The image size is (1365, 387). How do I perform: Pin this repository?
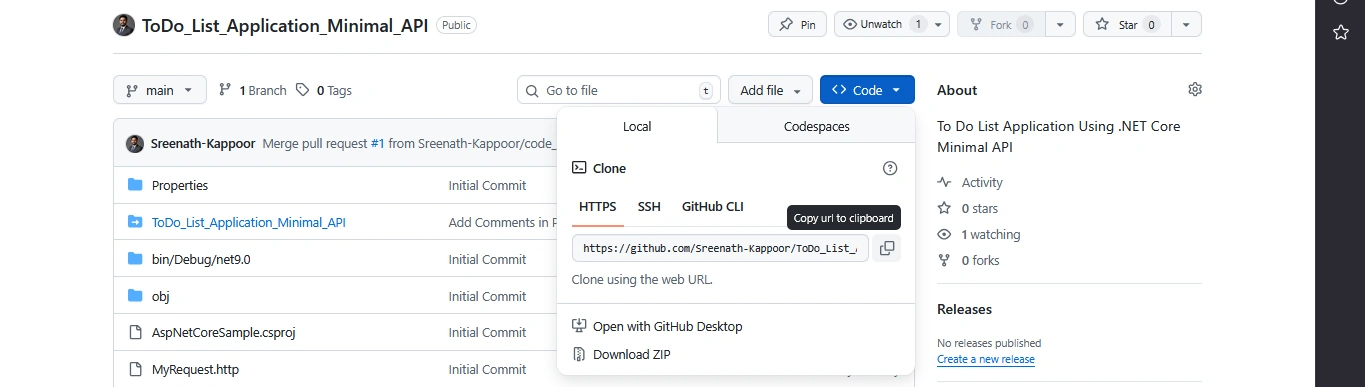797,25
